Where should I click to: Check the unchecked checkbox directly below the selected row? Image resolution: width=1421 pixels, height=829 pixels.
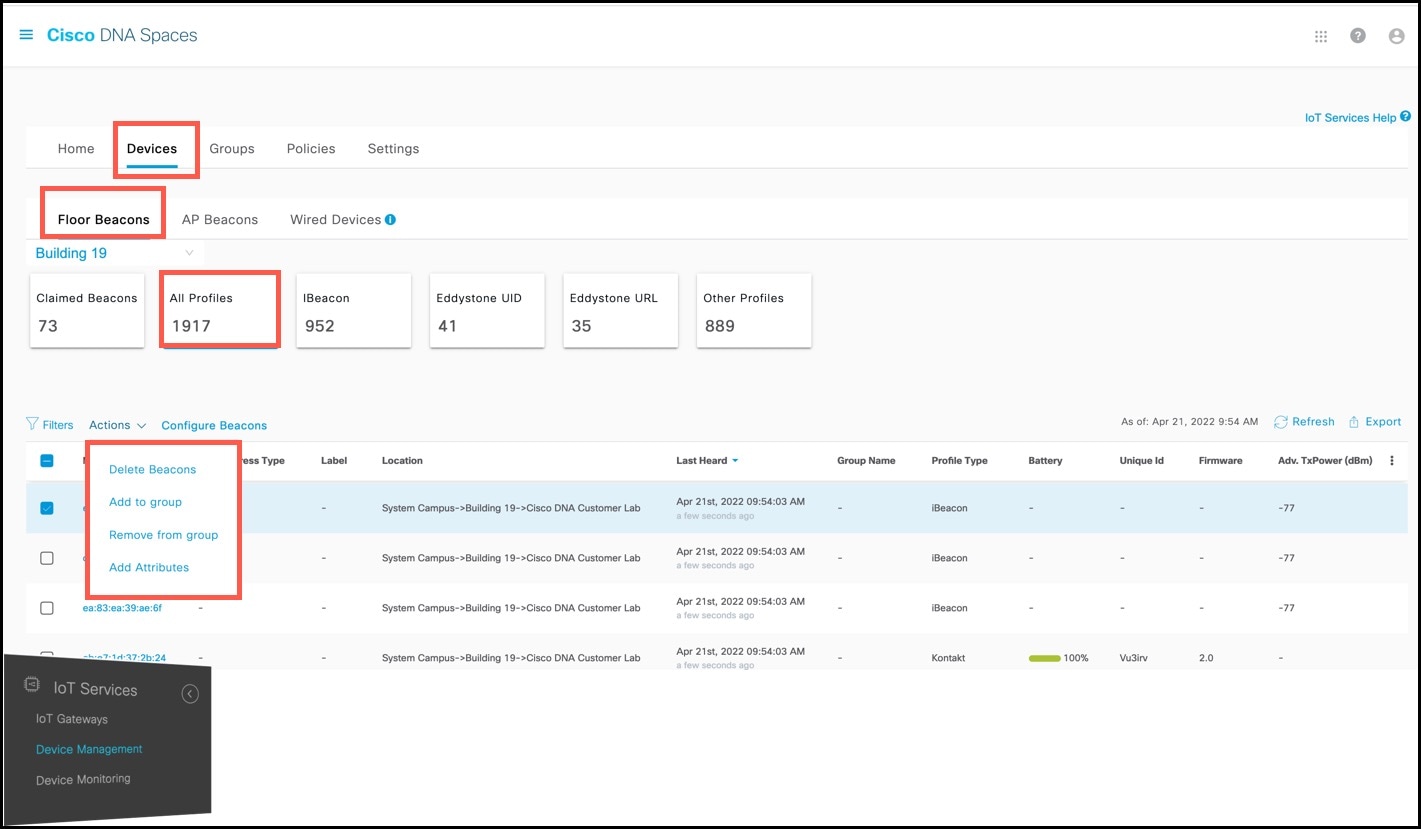[x=47, y=558]
